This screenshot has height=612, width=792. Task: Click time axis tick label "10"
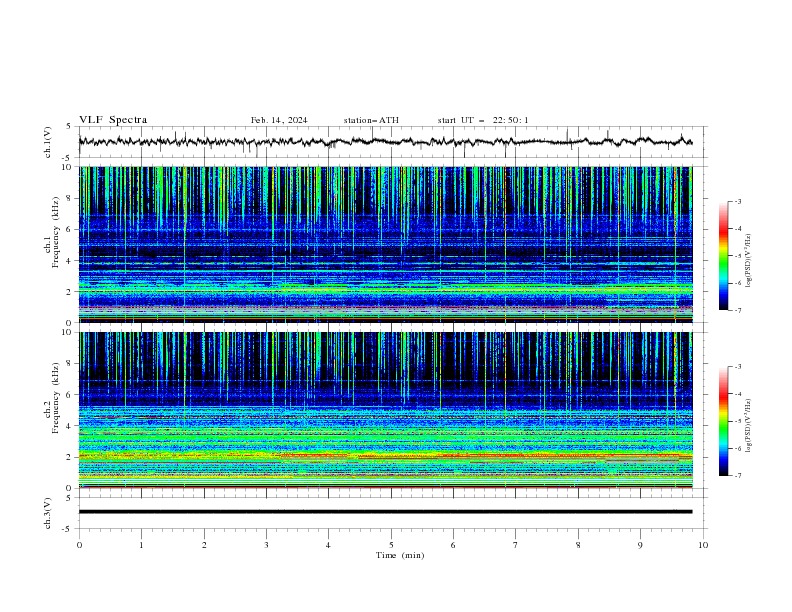click(x=703, y=545)
